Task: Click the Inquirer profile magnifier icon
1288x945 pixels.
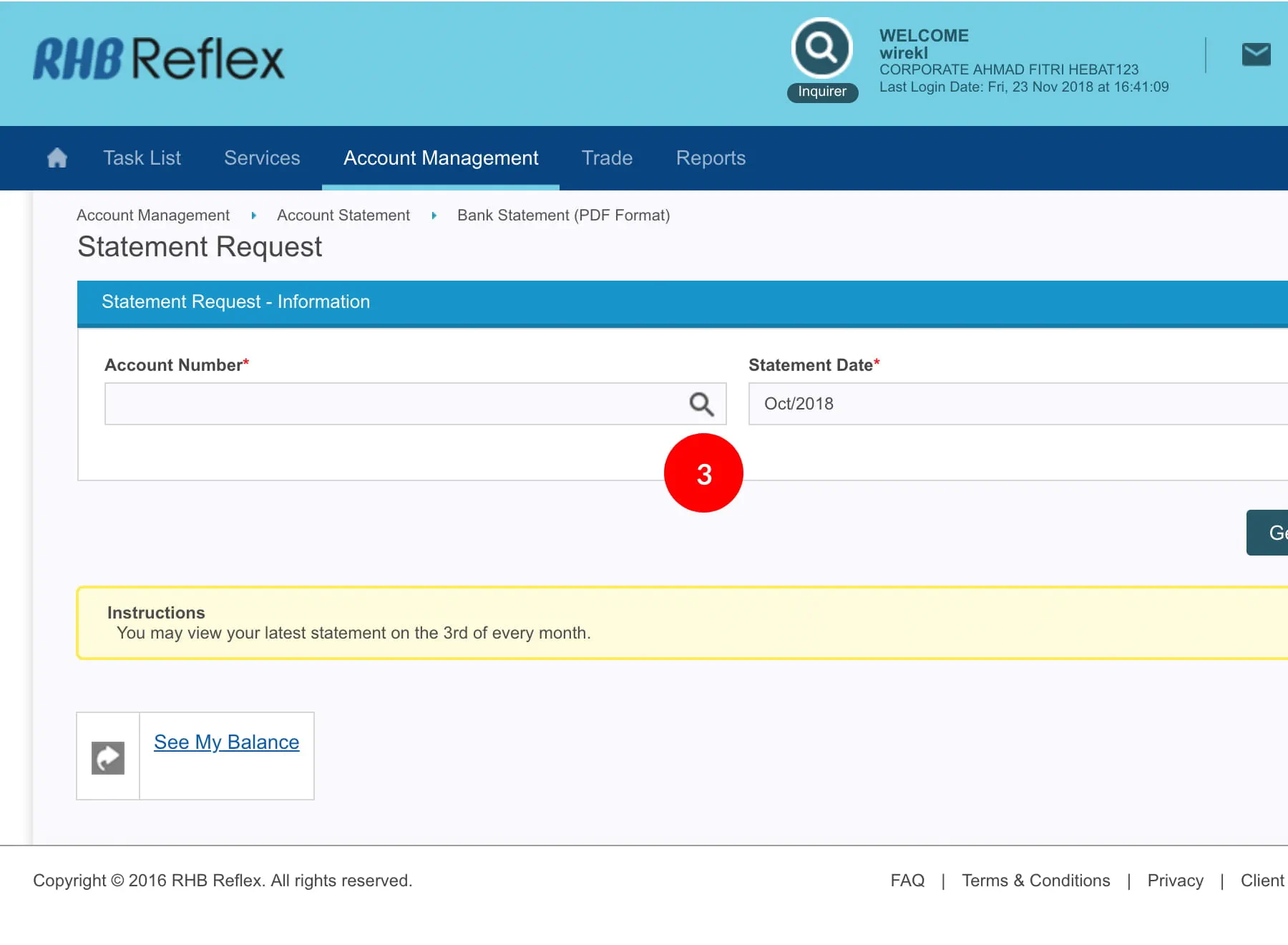Action: pyautogui.click(x=821, y=49)
